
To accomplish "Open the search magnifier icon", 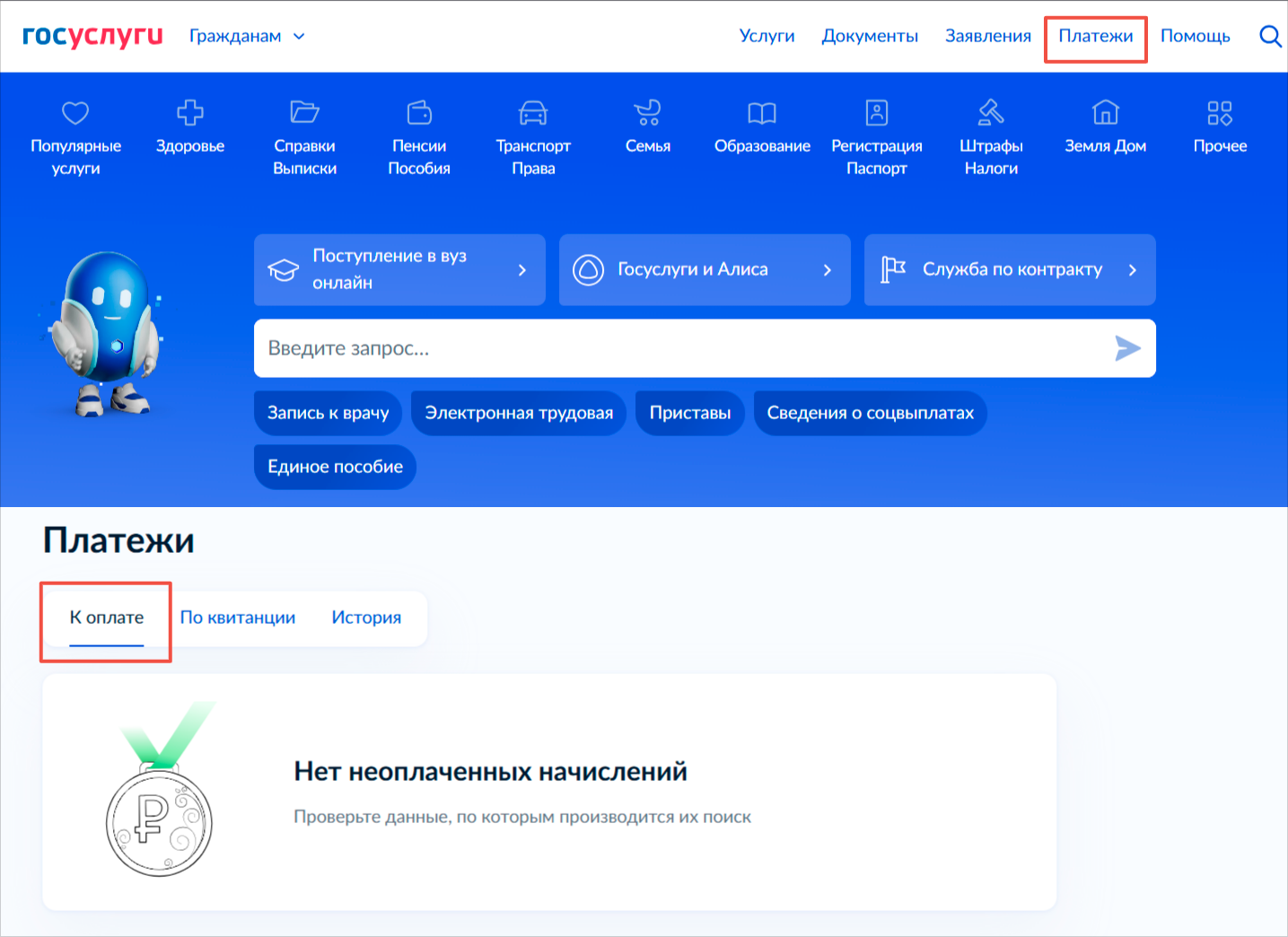I will pos(1270,36).
